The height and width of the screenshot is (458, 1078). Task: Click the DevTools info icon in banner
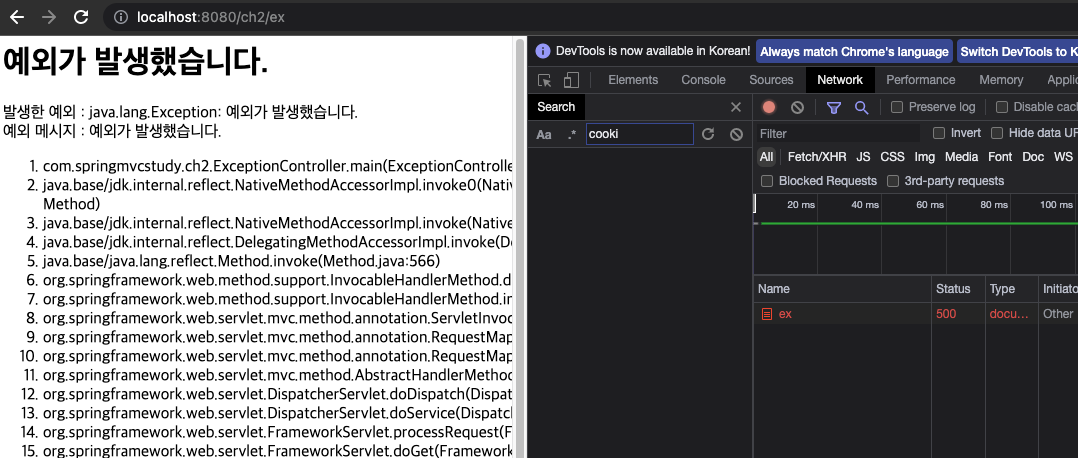coord(543,52)
